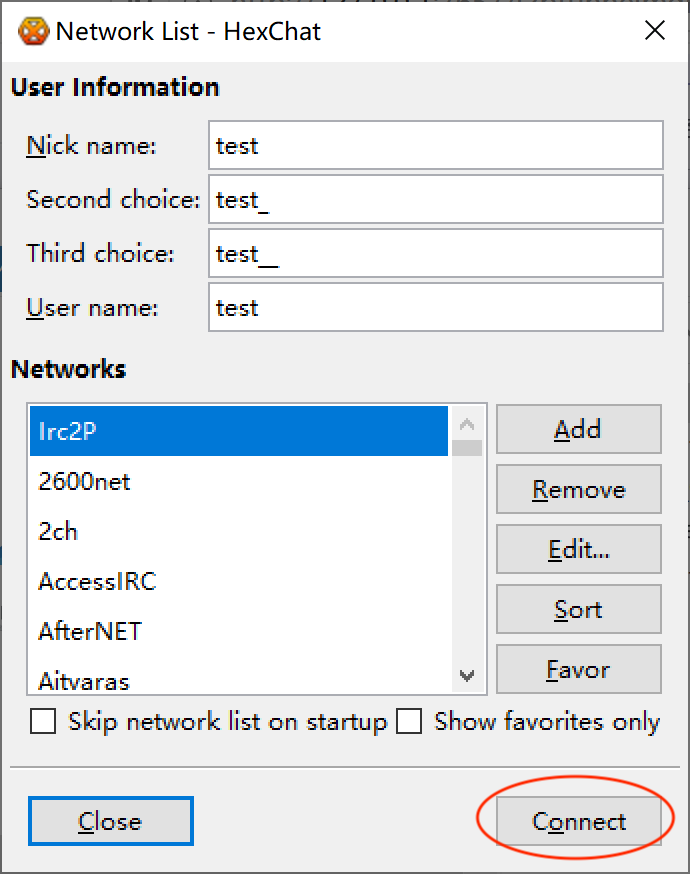The image size is (690, 874).
Task: Remove the selected network
Action: [578, 490]
